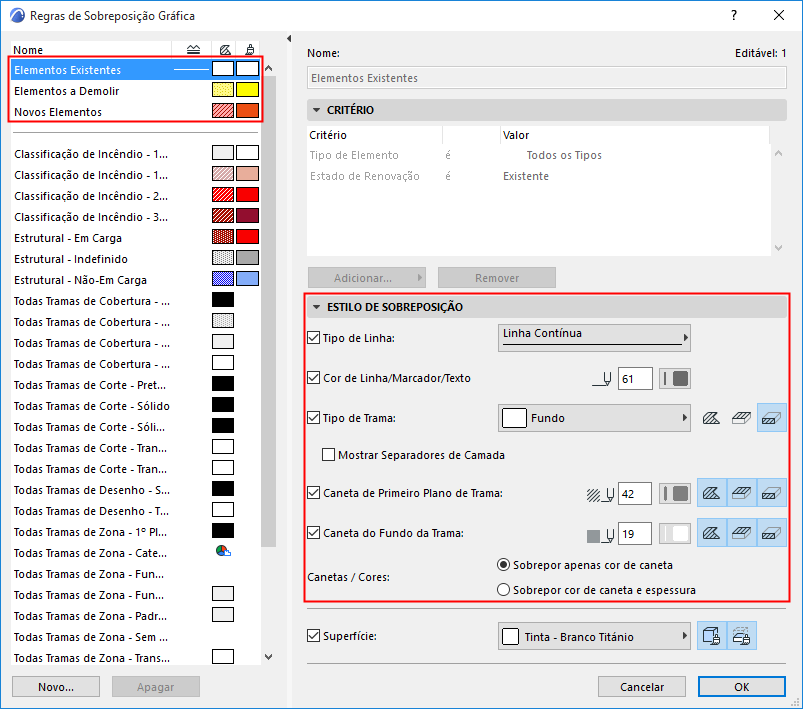803x709 pixels.
Task: Select Todas Tramas de Corte - Sólido rule
Action: pyautogui.click(x=136, y=406)
